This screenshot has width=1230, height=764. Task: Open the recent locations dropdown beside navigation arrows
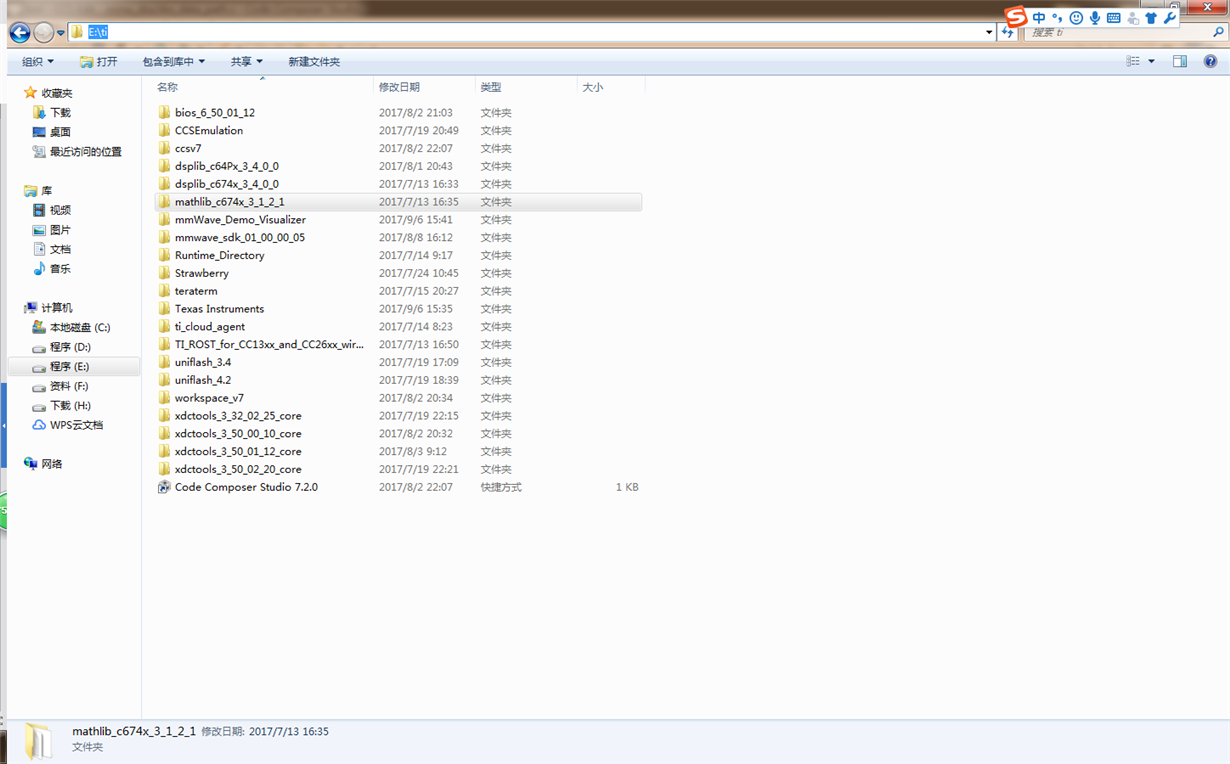tap(61, 33)
